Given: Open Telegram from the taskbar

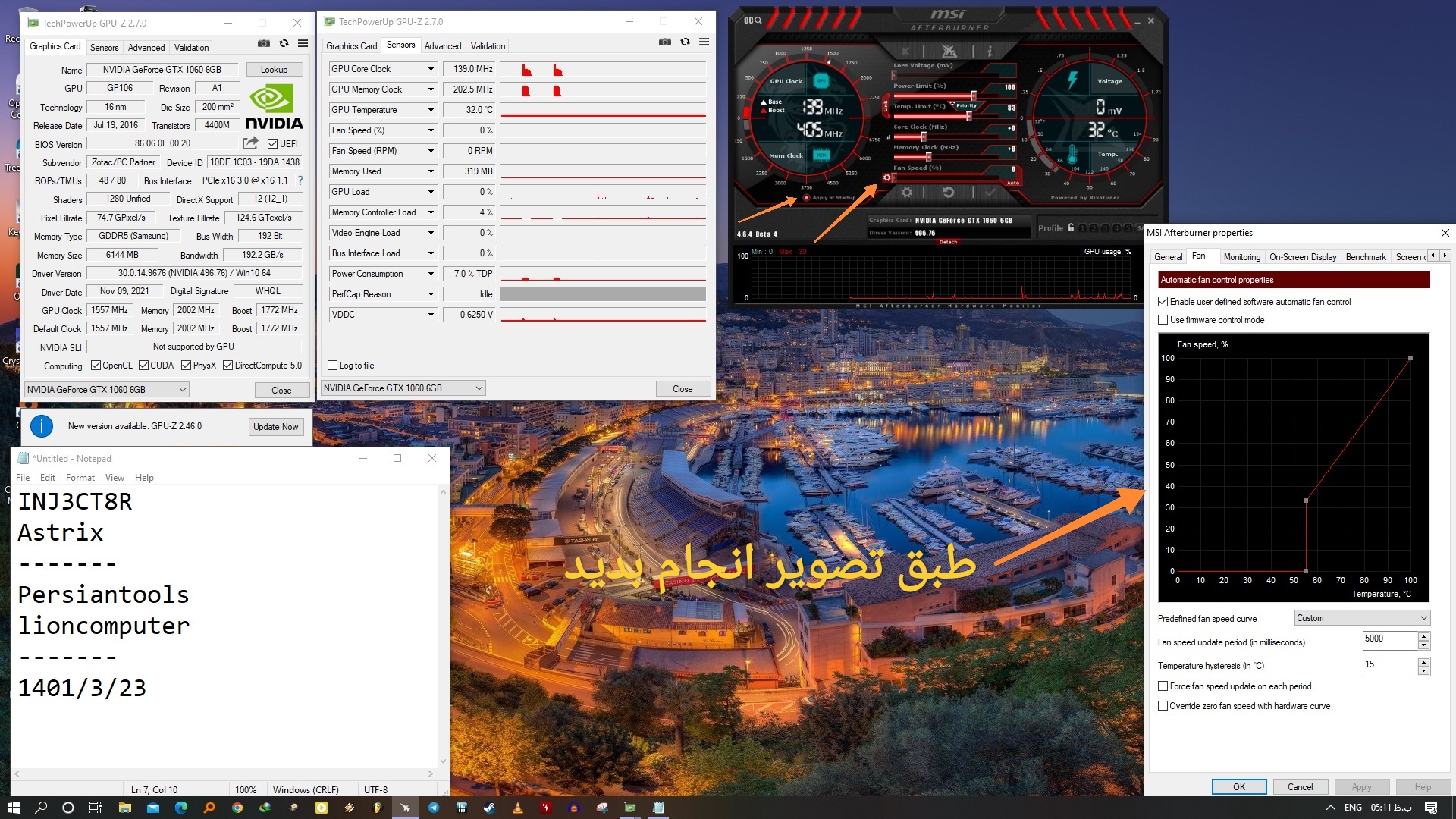Looking at the screenshot, I should tap(433, 808).
